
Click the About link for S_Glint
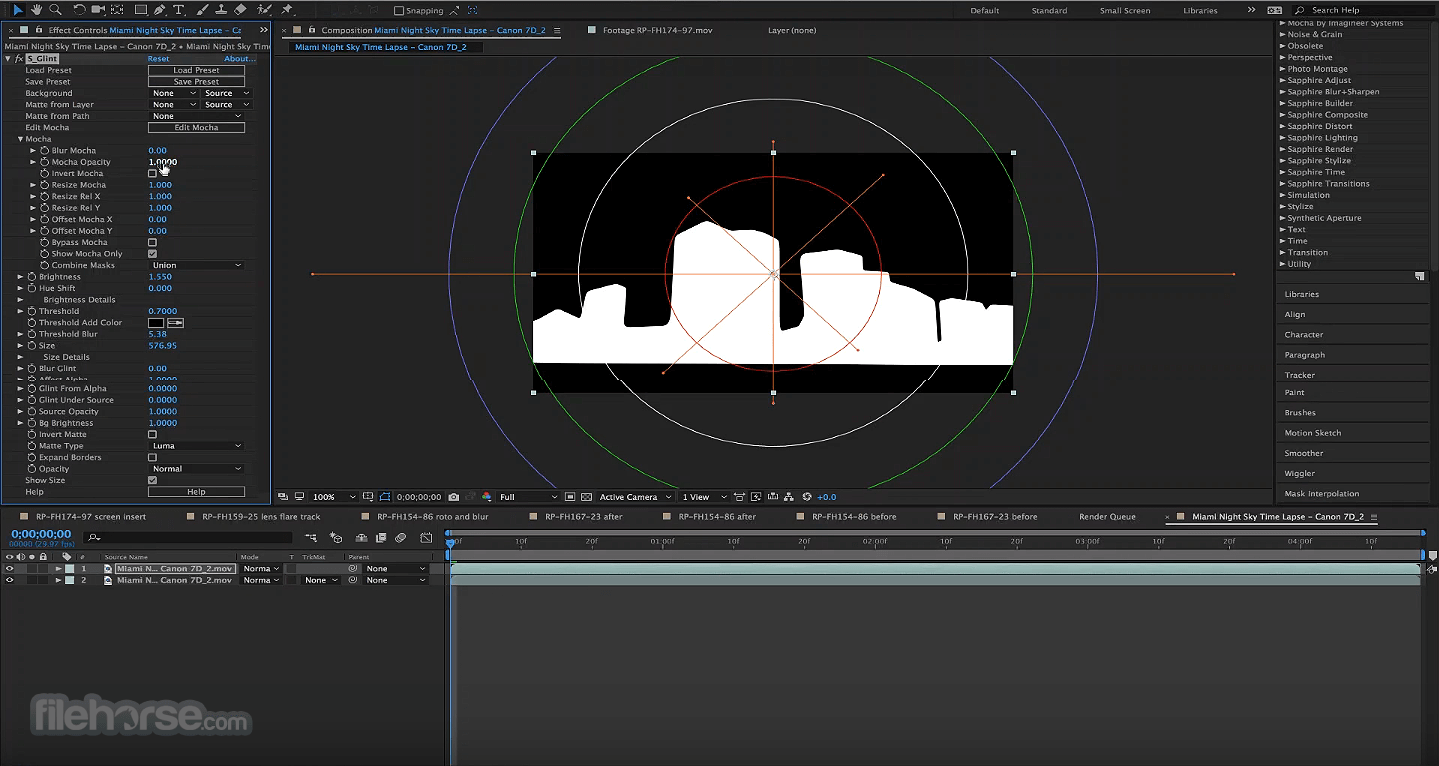click(x=239, y=59)
